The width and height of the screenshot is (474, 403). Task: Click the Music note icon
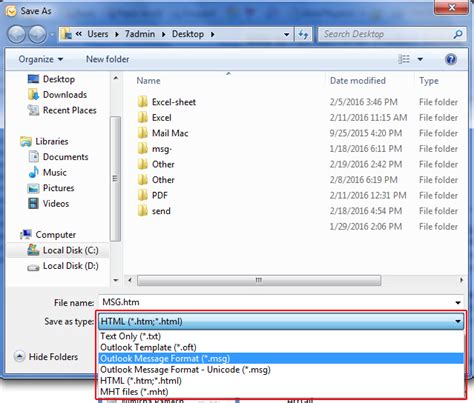(x=33, y=172)
